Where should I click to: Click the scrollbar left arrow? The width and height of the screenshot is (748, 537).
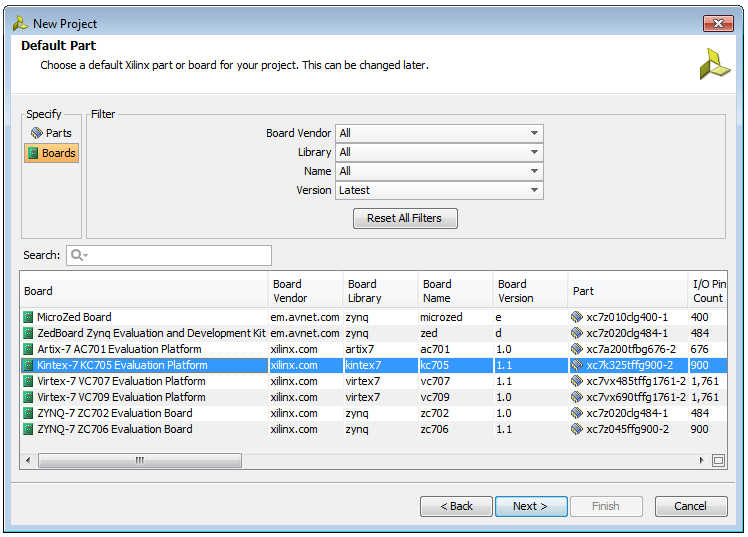(x=28, y=460)
